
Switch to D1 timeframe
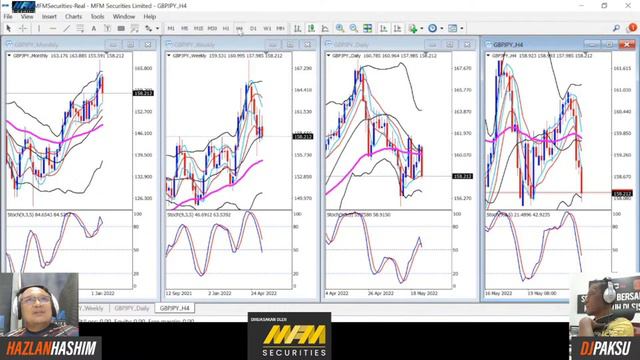[253, 29]
